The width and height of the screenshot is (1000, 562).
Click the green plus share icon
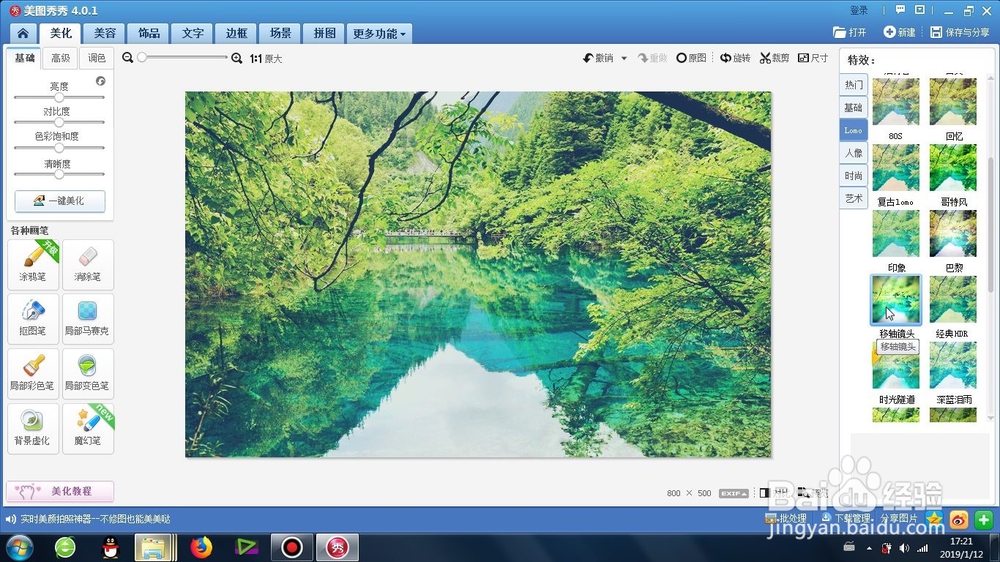(x=984, y=520)
